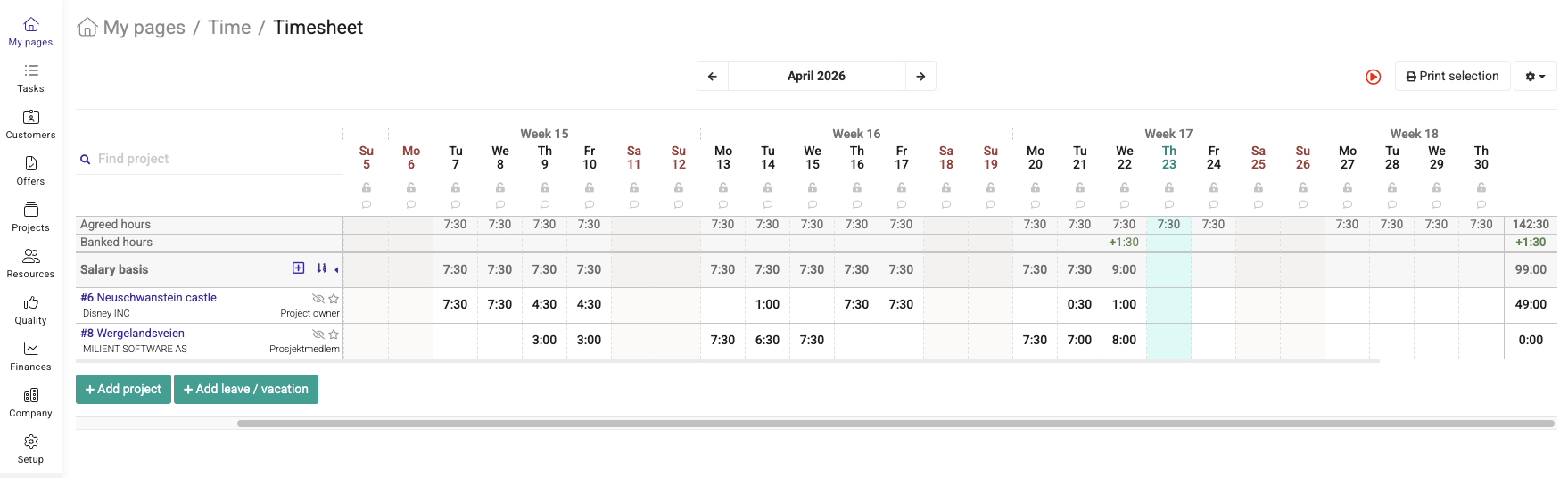The width and height of the screenshot is (1568, 478).
Task: Go to next month arrow
Action: [x=920, y=77]
